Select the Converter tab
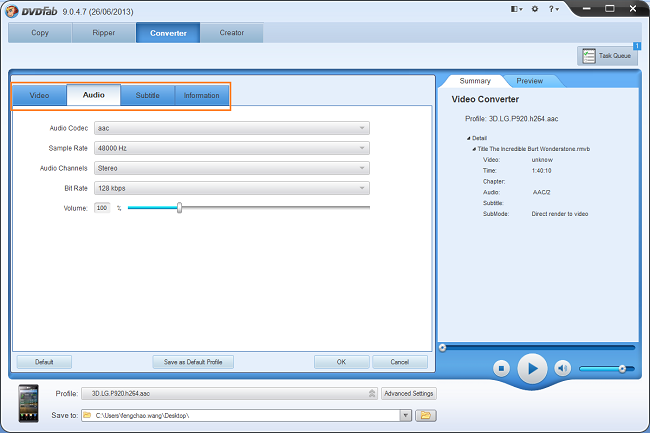This screenshot has height=433, width=650. coord(168,33)
